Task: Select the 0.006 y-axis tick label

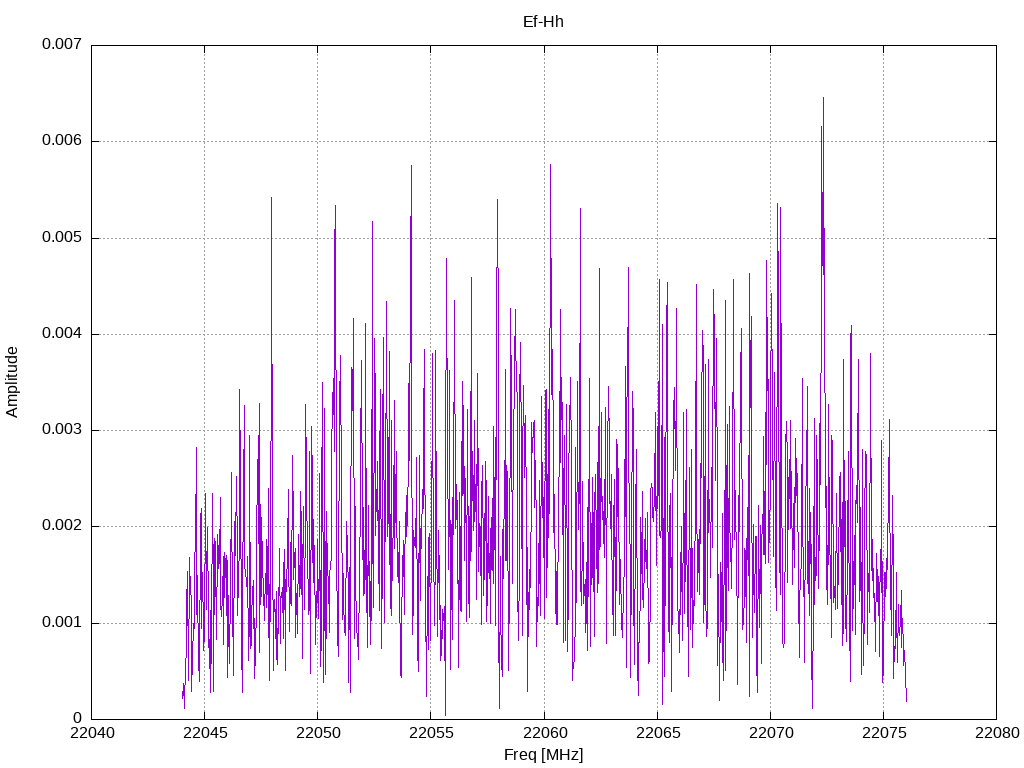Action: coord(62,141)
